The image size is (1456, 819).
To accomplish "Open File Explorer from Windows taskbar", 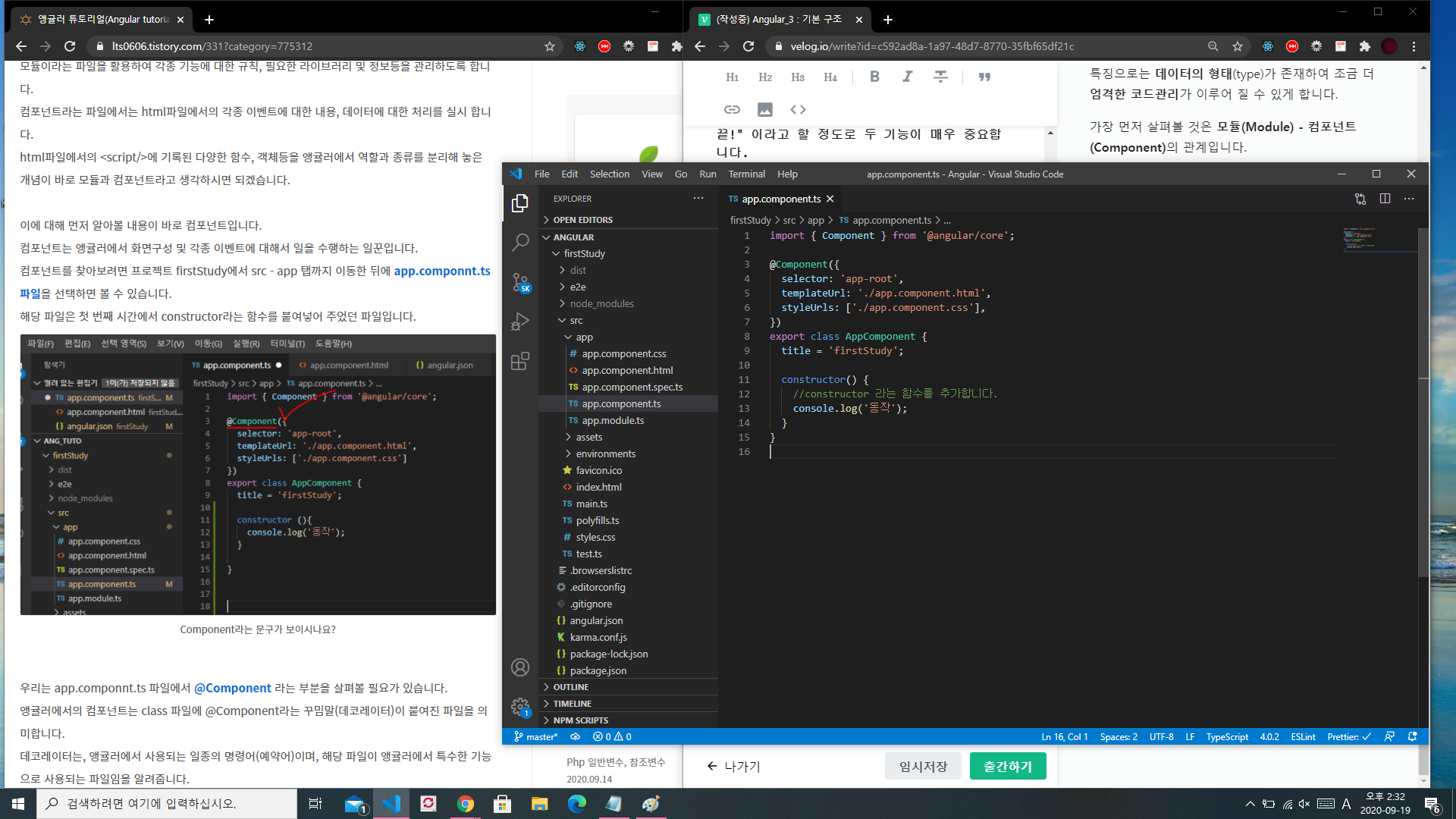I will [539, 804].
